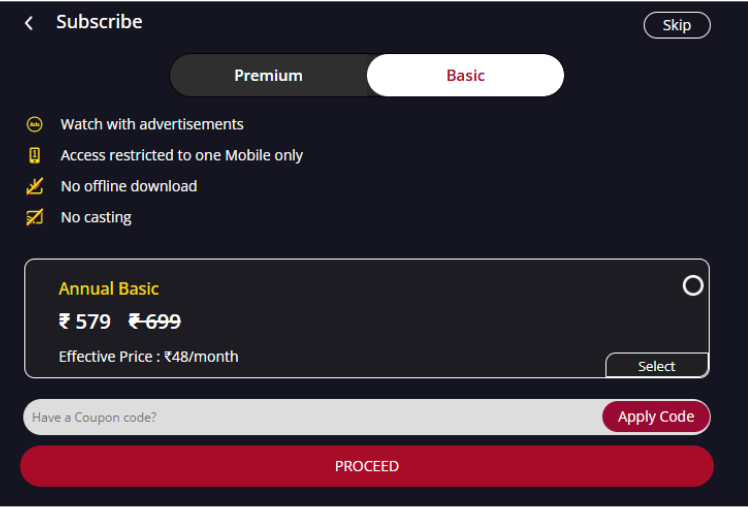Click the Effective Price ₹48/month text
This screenshot has width=748, height=507.
click(x=148, y=357)
